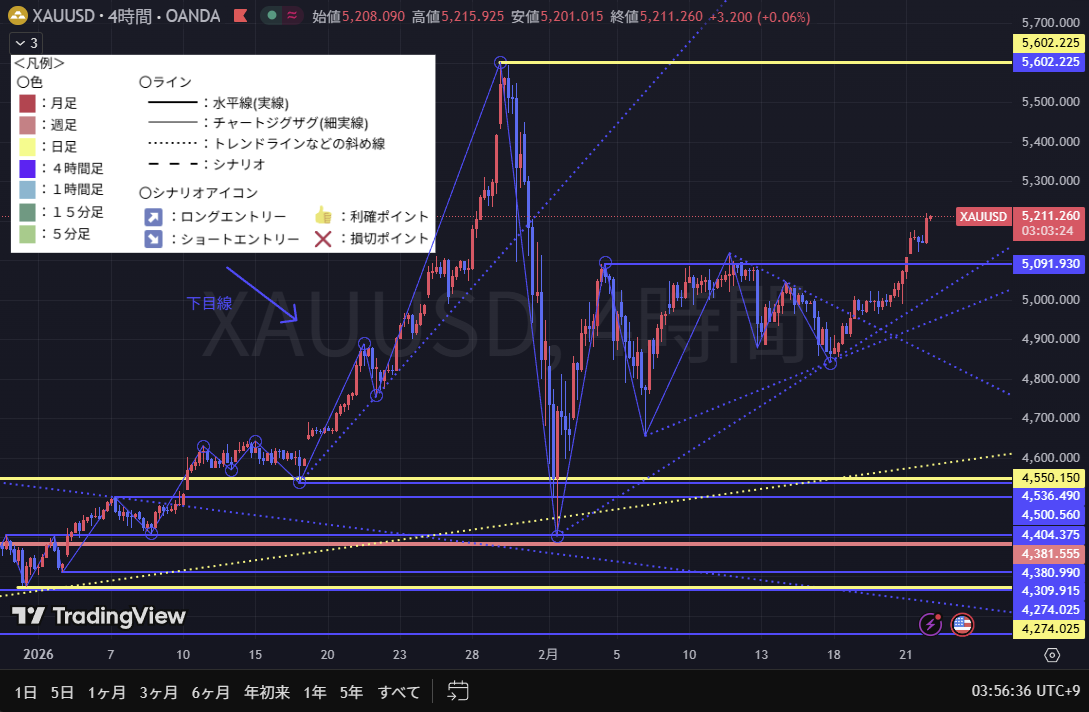Image resolution: width=1089 pixels, height=712 pixels.
Task: Select the 1日 time range
Action: tap(26, 691)
